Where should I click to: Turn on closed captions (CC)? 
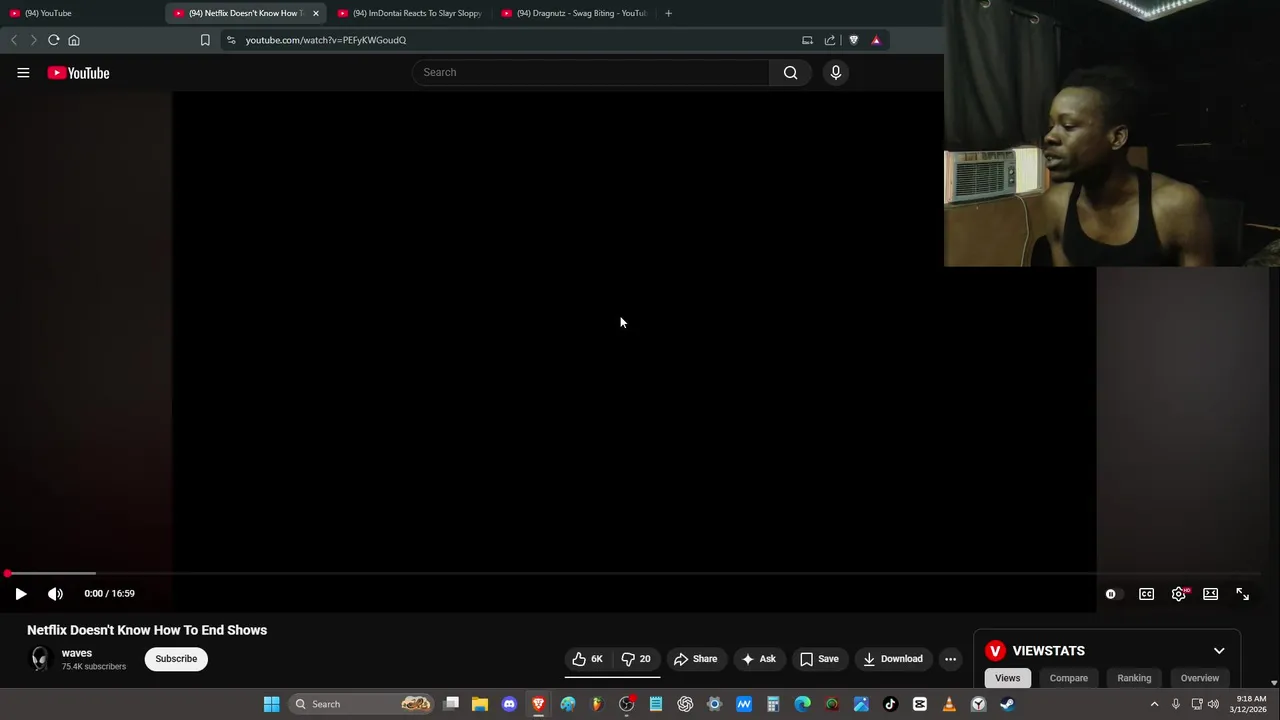click(x=1147, y=594)
